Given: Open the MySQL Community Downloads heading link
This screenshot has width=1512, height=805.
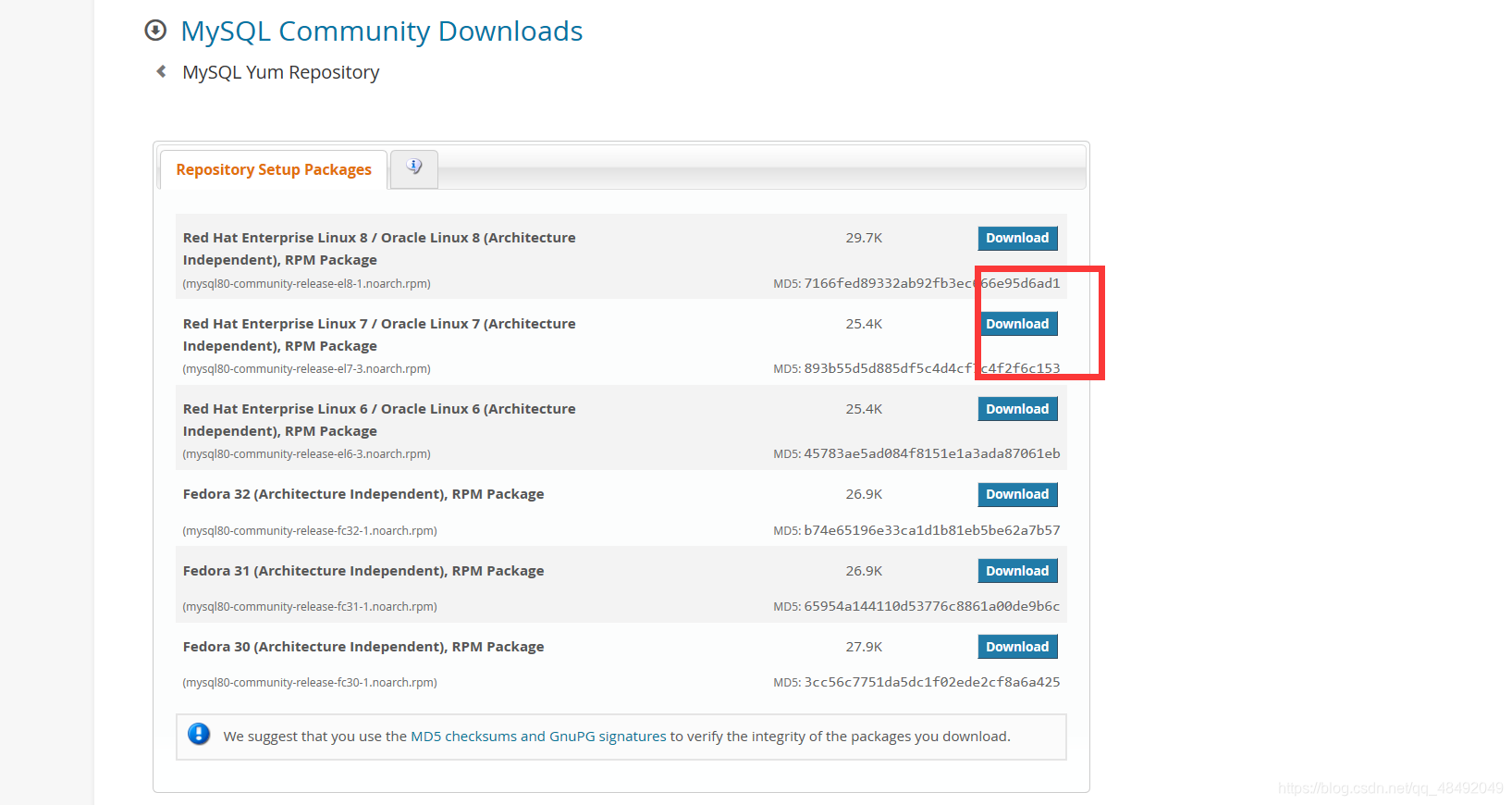Looking at the screenshot, I should [382, 31].
